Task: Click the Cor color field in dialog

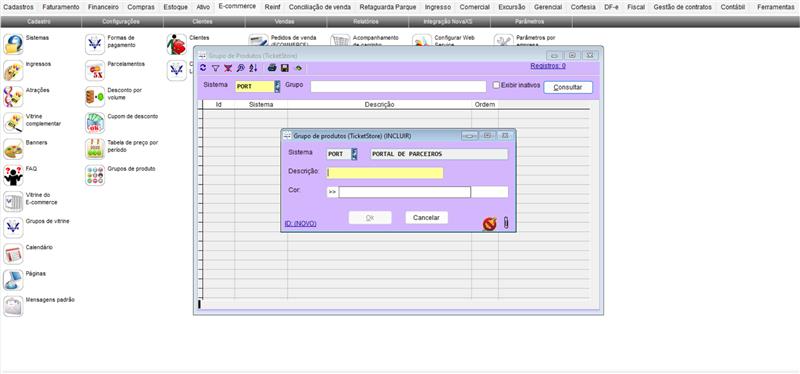Action: [405, 192]
